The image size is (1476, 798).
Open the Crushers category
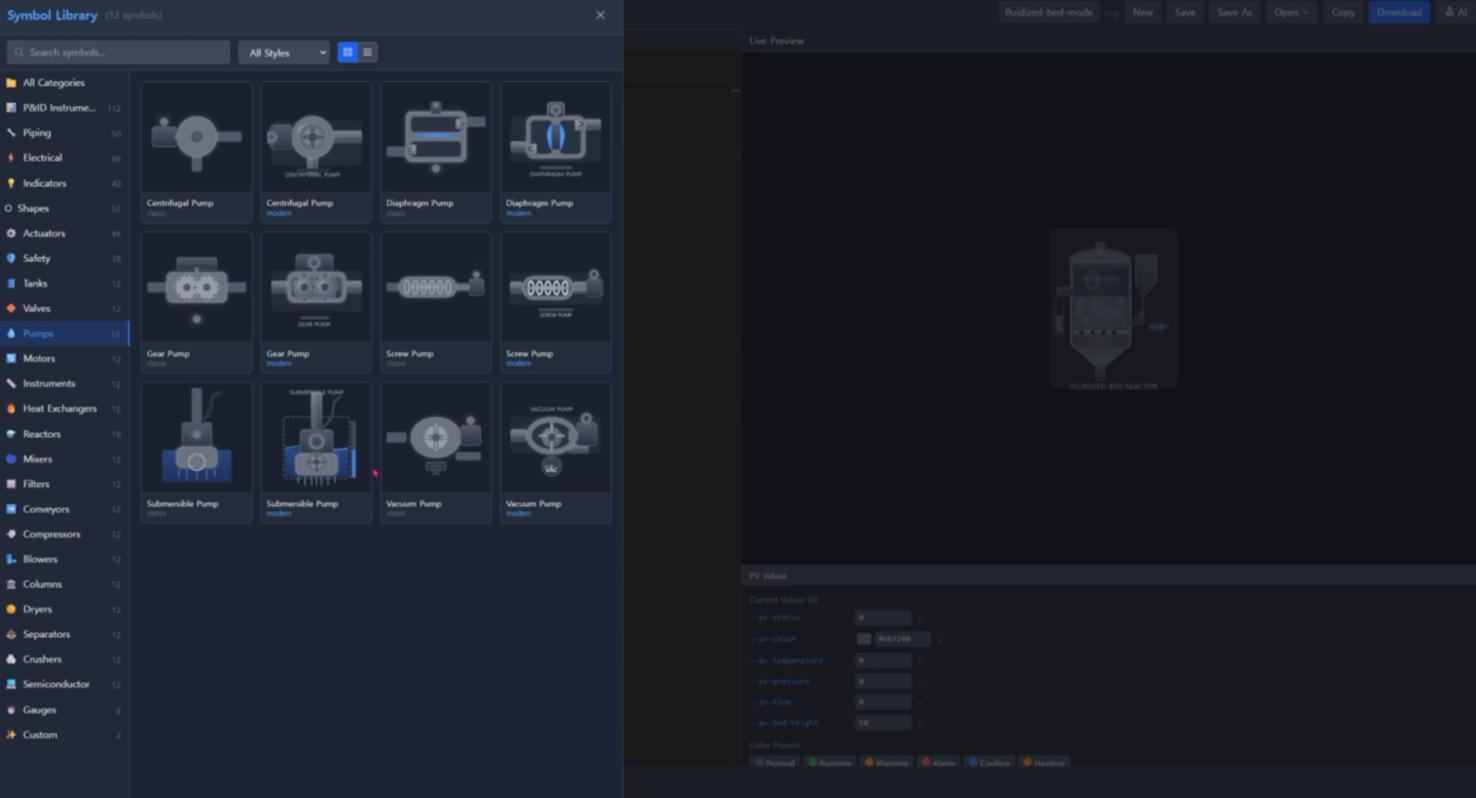(x=64, y=659)
